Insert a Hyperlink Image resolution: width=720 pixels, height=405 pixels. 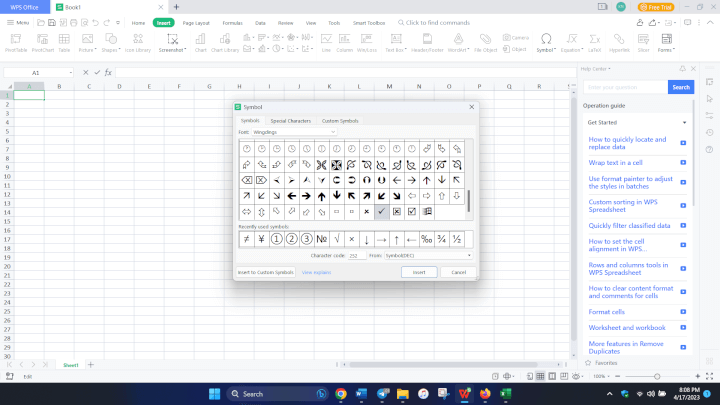(x=619, y=43)
